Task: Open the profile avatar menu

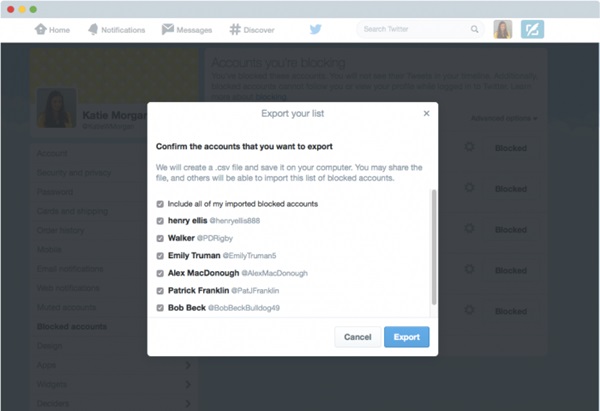Action: point(502,29)
